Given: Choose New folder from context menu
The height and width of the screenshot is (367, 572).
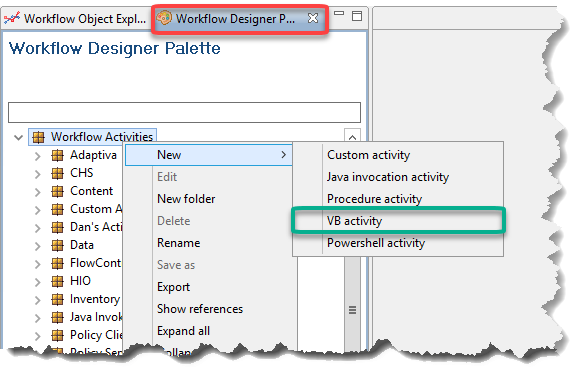Looking at the screenshot, I should pos(209,199).
